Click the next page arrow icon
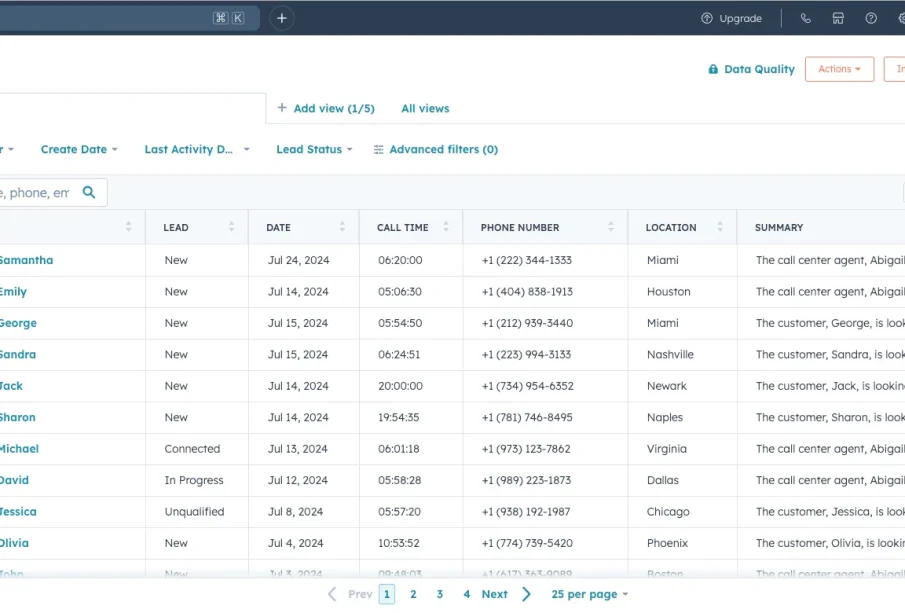This screenshot has width=905, height=613. 527,594
